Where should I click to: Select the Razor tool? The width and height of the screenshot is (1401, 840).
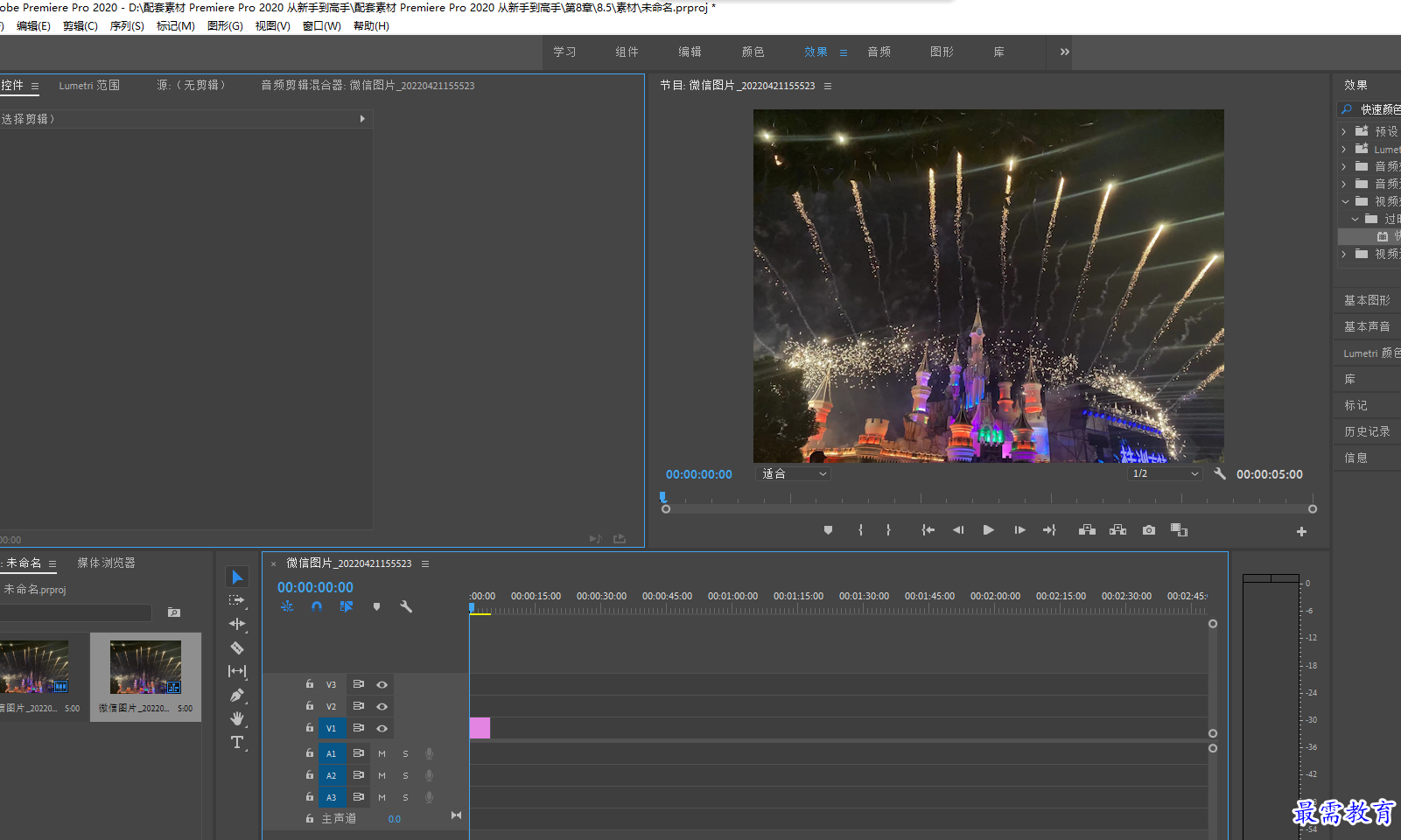(237, 647)
